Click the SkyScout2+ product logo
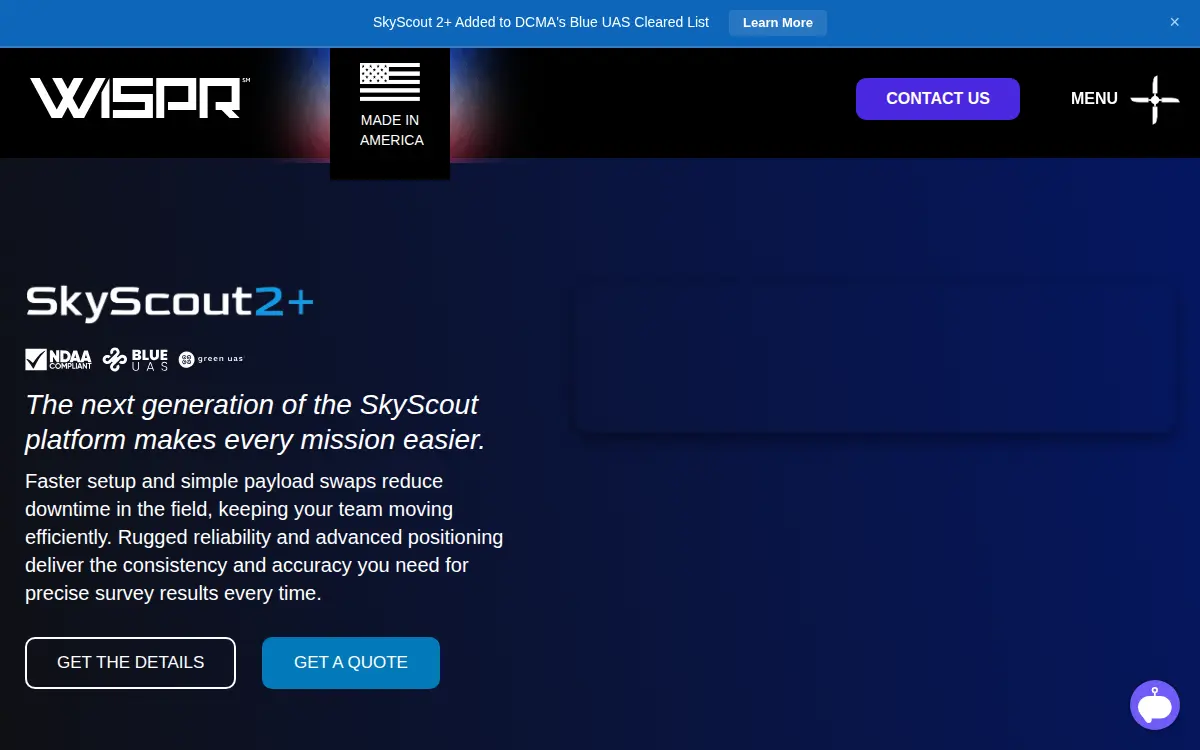1200x750 pixels. pyautogui.click(x=169, y=303)
